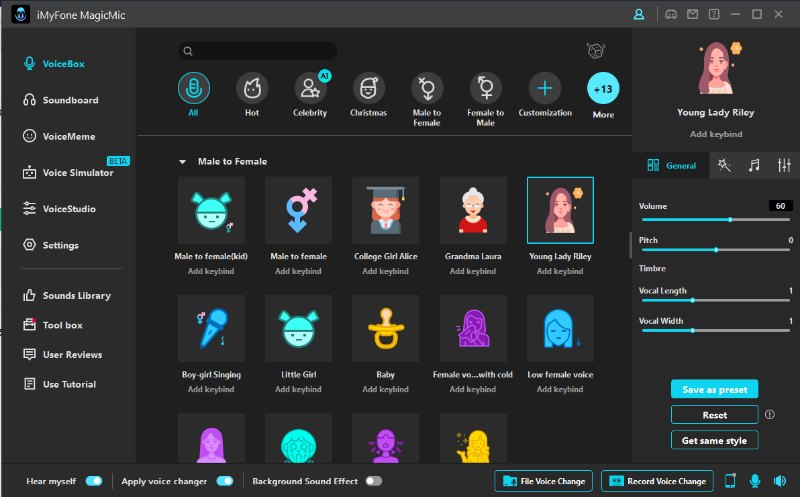Adjust the Vocal Width slider
Image resolution: width=800 pixels, height=497 pixels.
point(716,330)
